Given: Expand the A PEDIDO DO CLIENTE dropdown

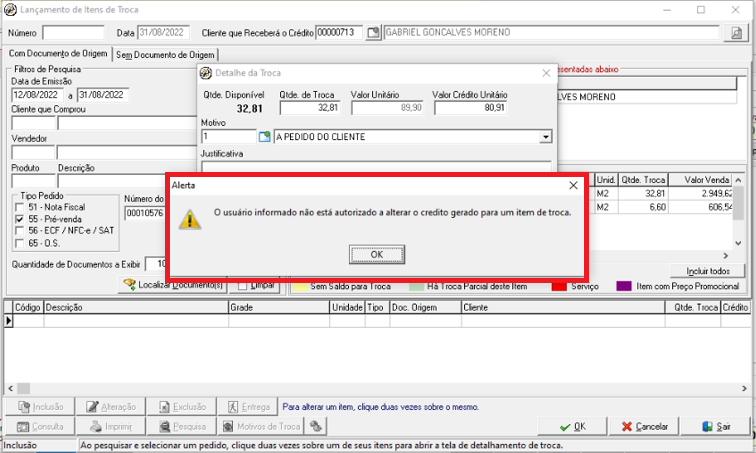Looking at the screenshot, I should (545, 137).
